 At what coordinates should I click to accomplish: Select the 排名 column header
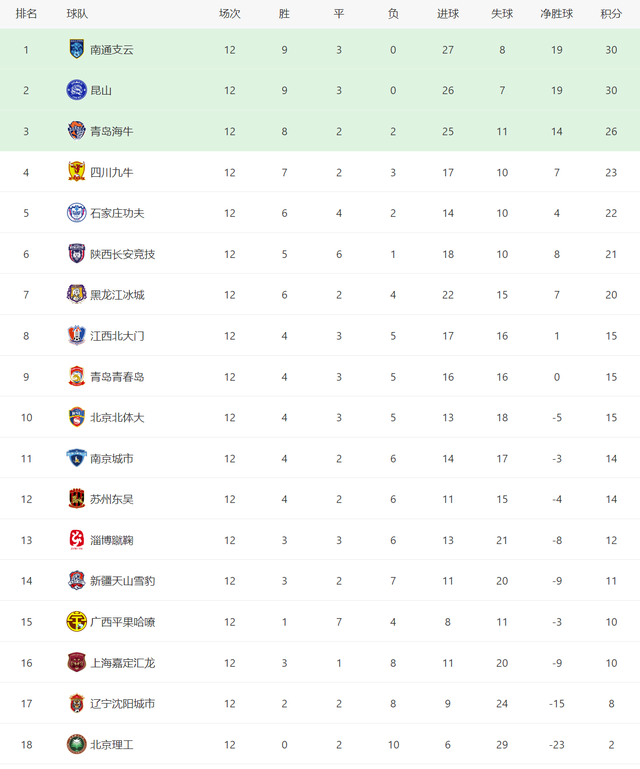pyautogui.click(x=26, y=14)
